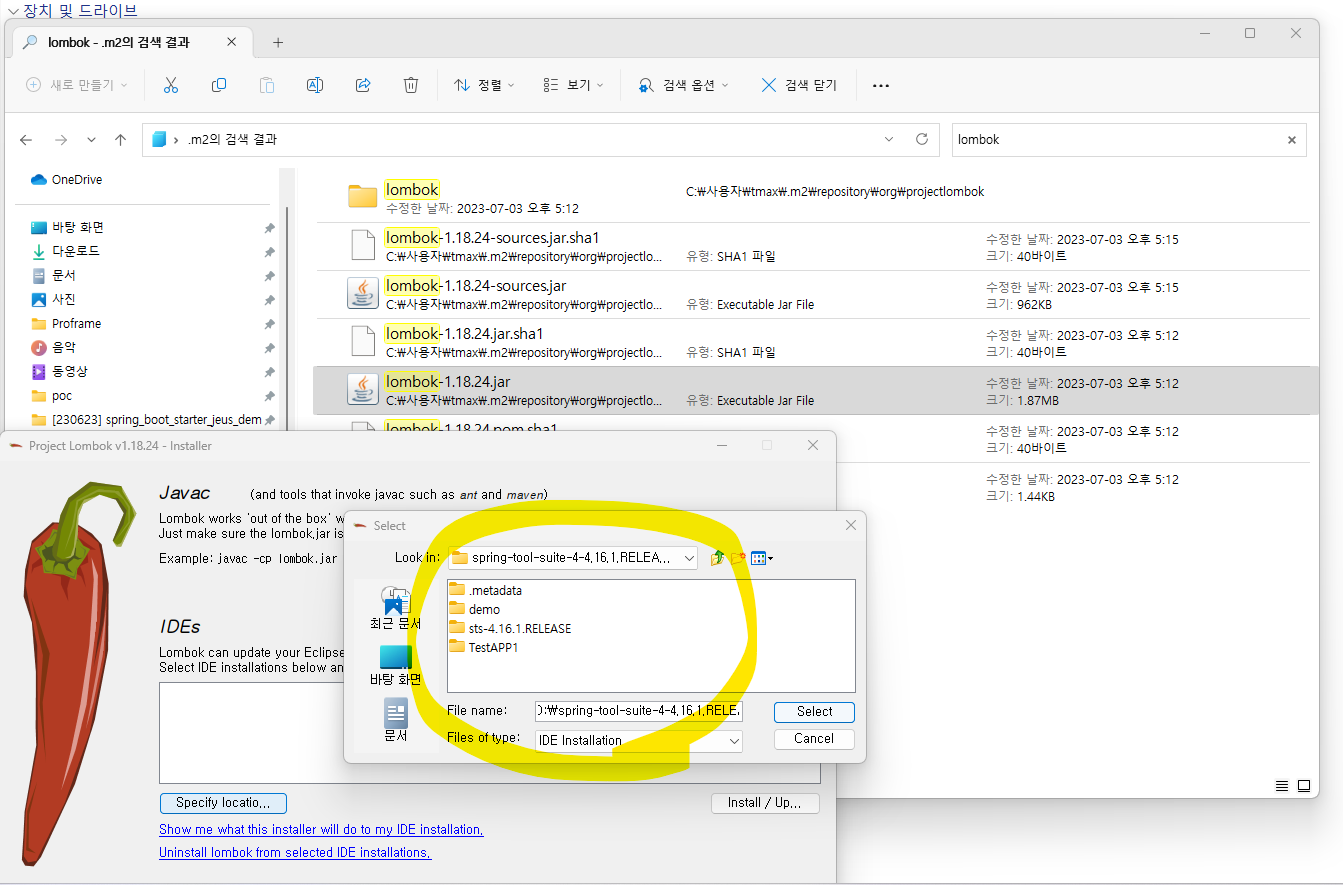Close the Select dialog with X
Screen dimensions: 1343x885
[851, 525]
